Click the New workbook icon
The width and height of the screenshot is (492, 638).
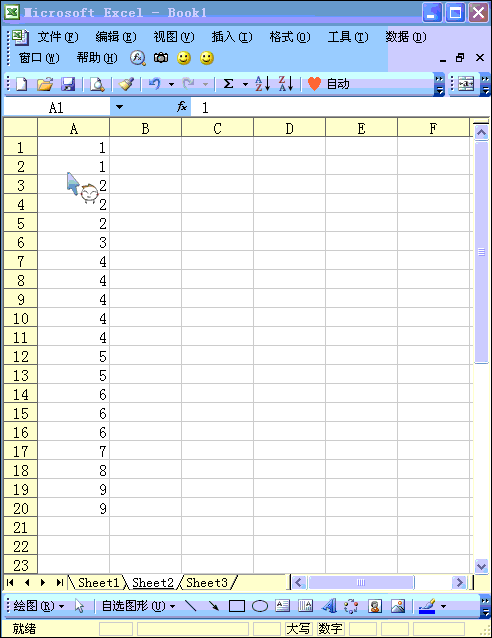pos(22,84)
